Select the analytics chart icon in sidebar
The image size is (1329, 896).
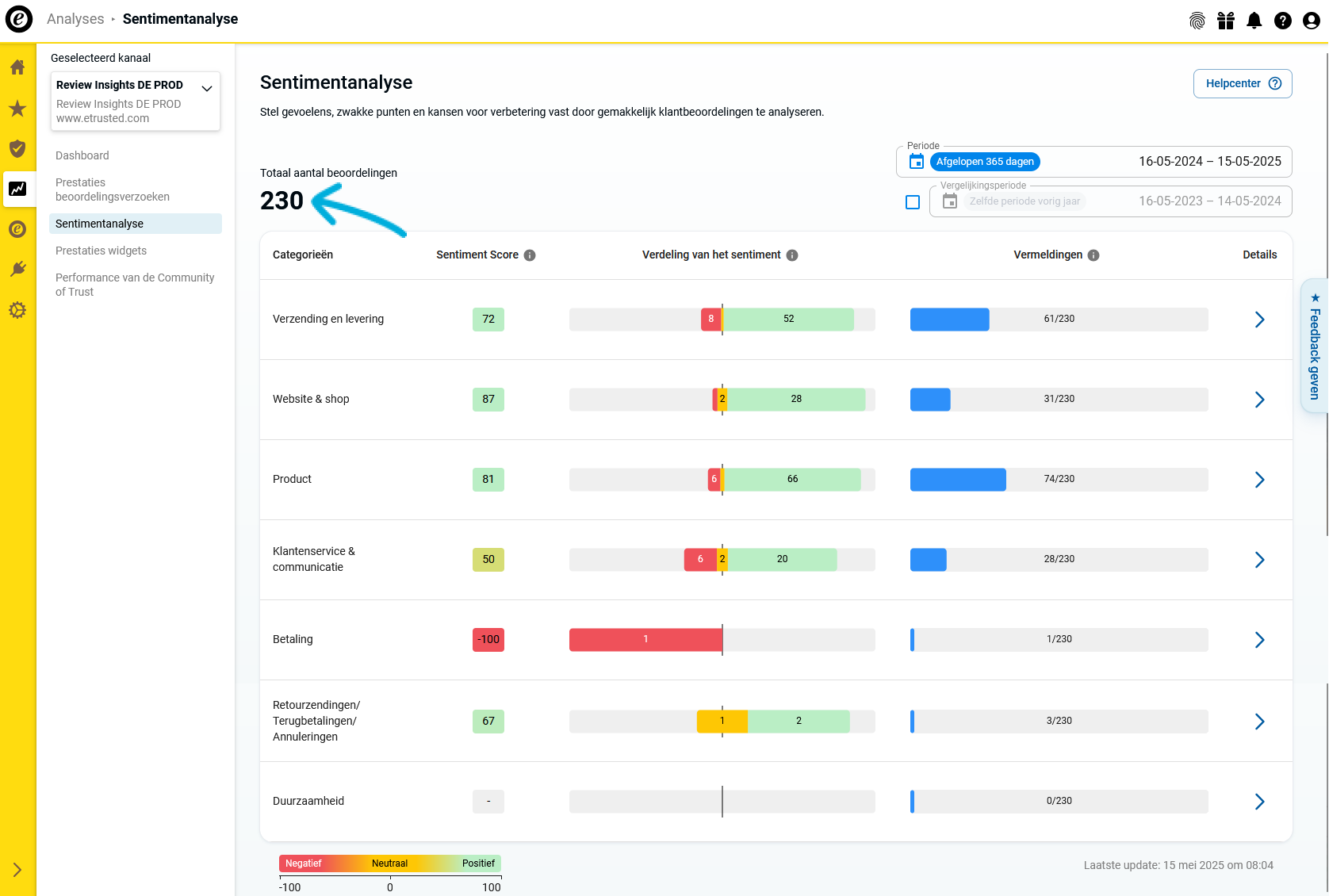[17, 189]
